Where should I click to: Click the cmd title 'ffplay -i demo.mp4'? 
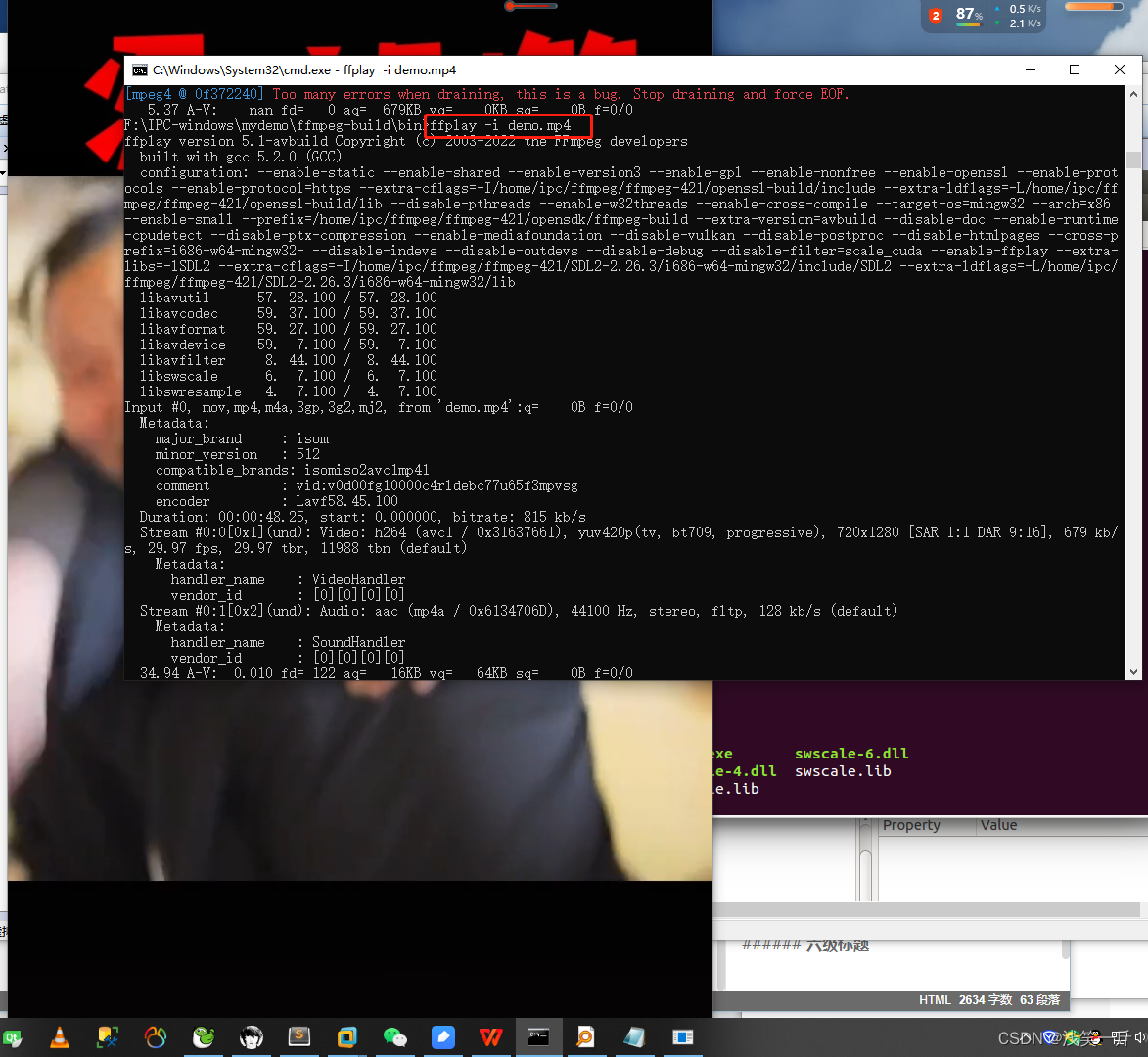[x=399, y=70]
